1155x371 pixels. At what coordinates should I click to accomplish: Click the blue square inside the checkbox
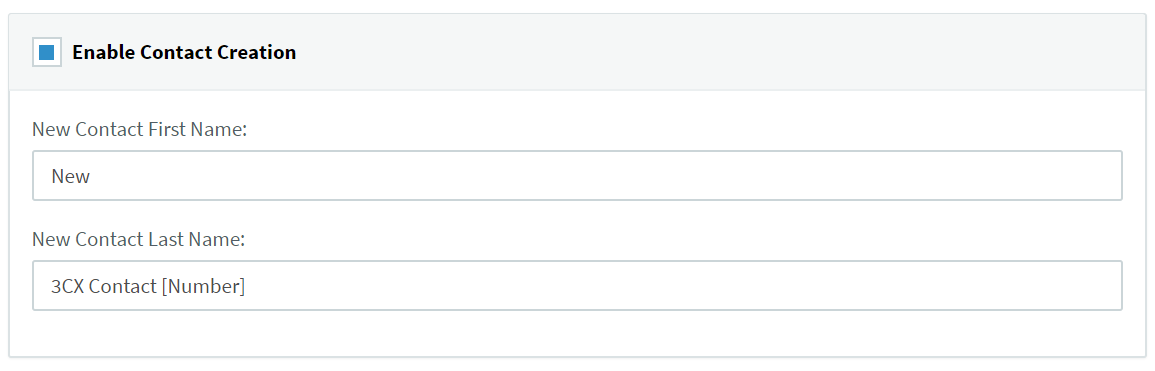click(46, 52)
